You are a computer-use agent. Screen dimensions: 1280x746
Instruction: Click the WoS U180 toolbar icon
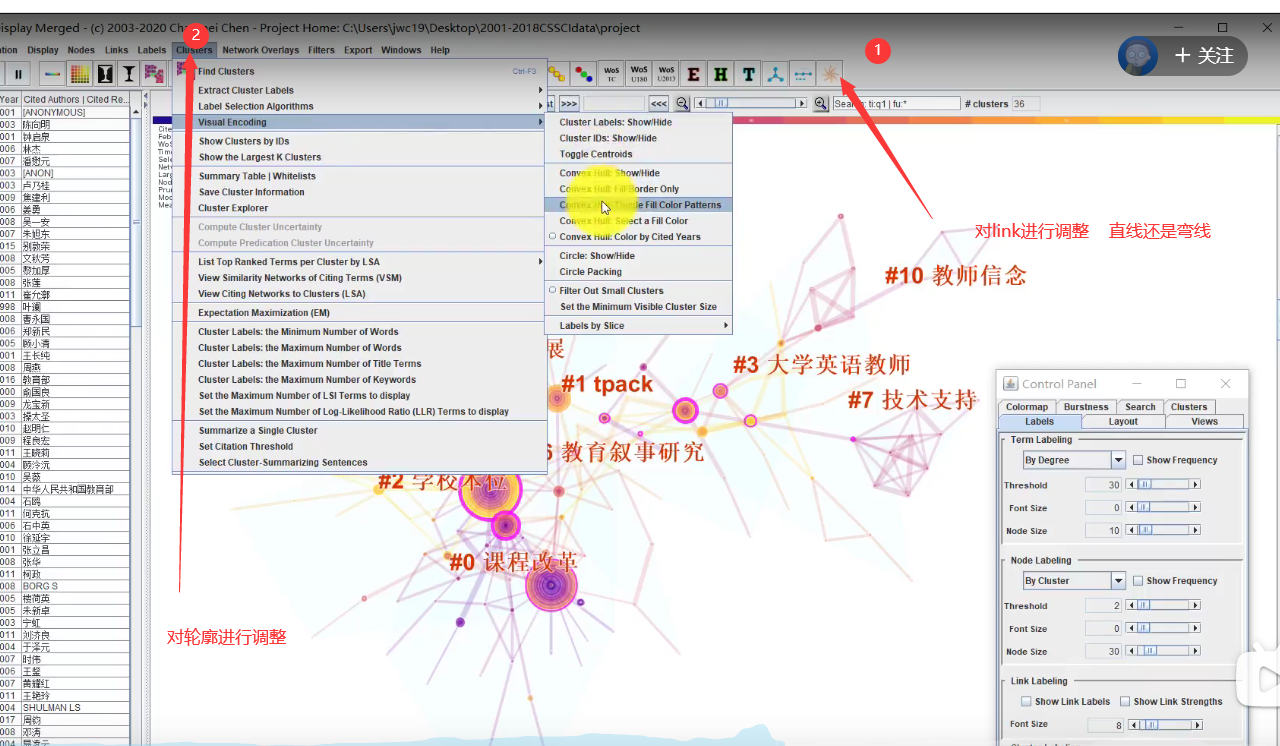click(x=639, y=74)
